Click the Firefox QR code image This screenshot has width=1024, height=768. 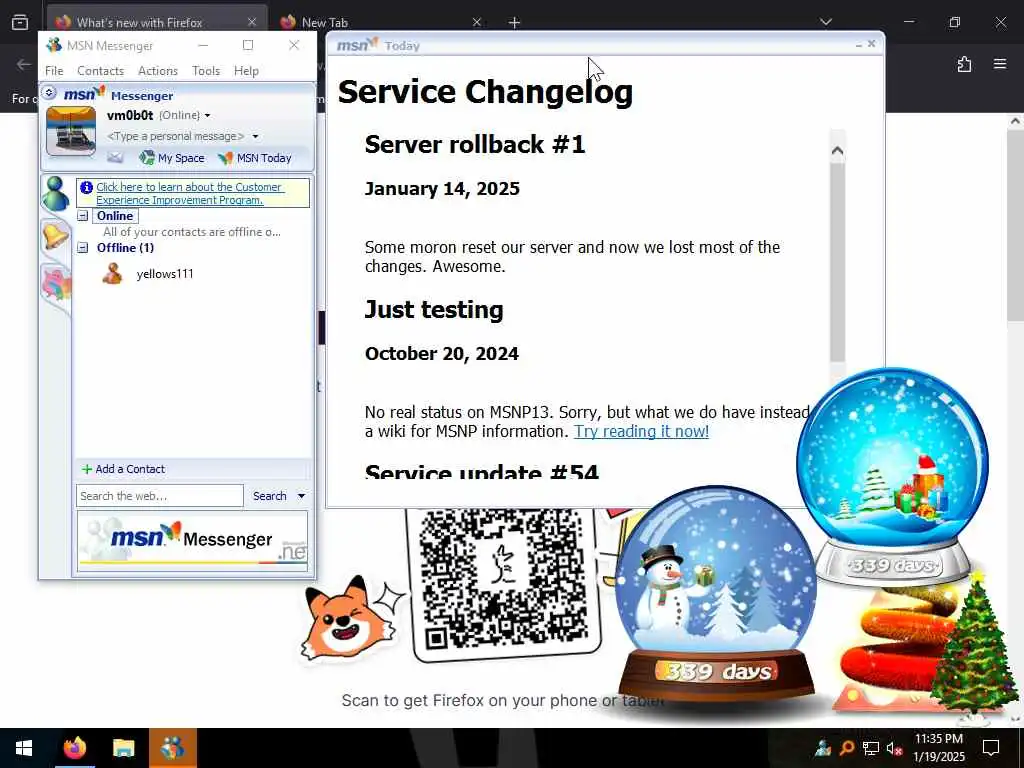coord(503,581)
